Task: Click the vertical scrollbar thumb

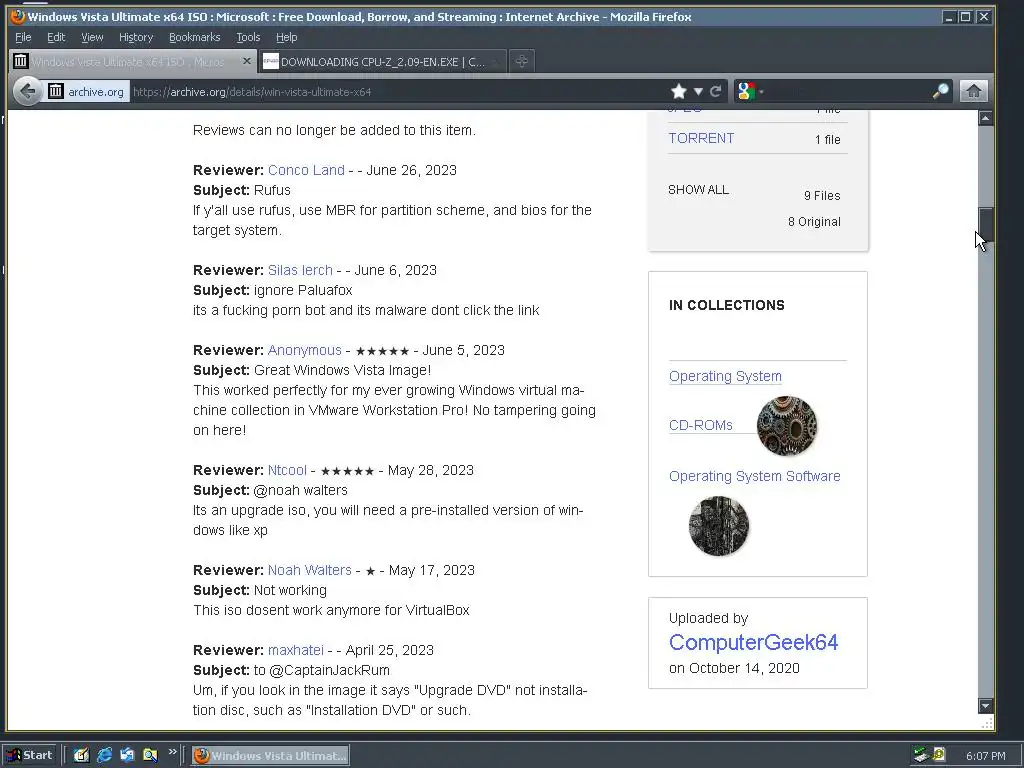Action: click(985, 225)
